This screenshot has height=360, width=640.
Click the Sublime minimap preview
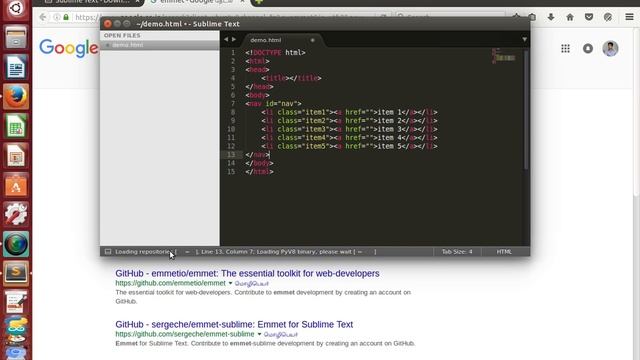(504, 56)
